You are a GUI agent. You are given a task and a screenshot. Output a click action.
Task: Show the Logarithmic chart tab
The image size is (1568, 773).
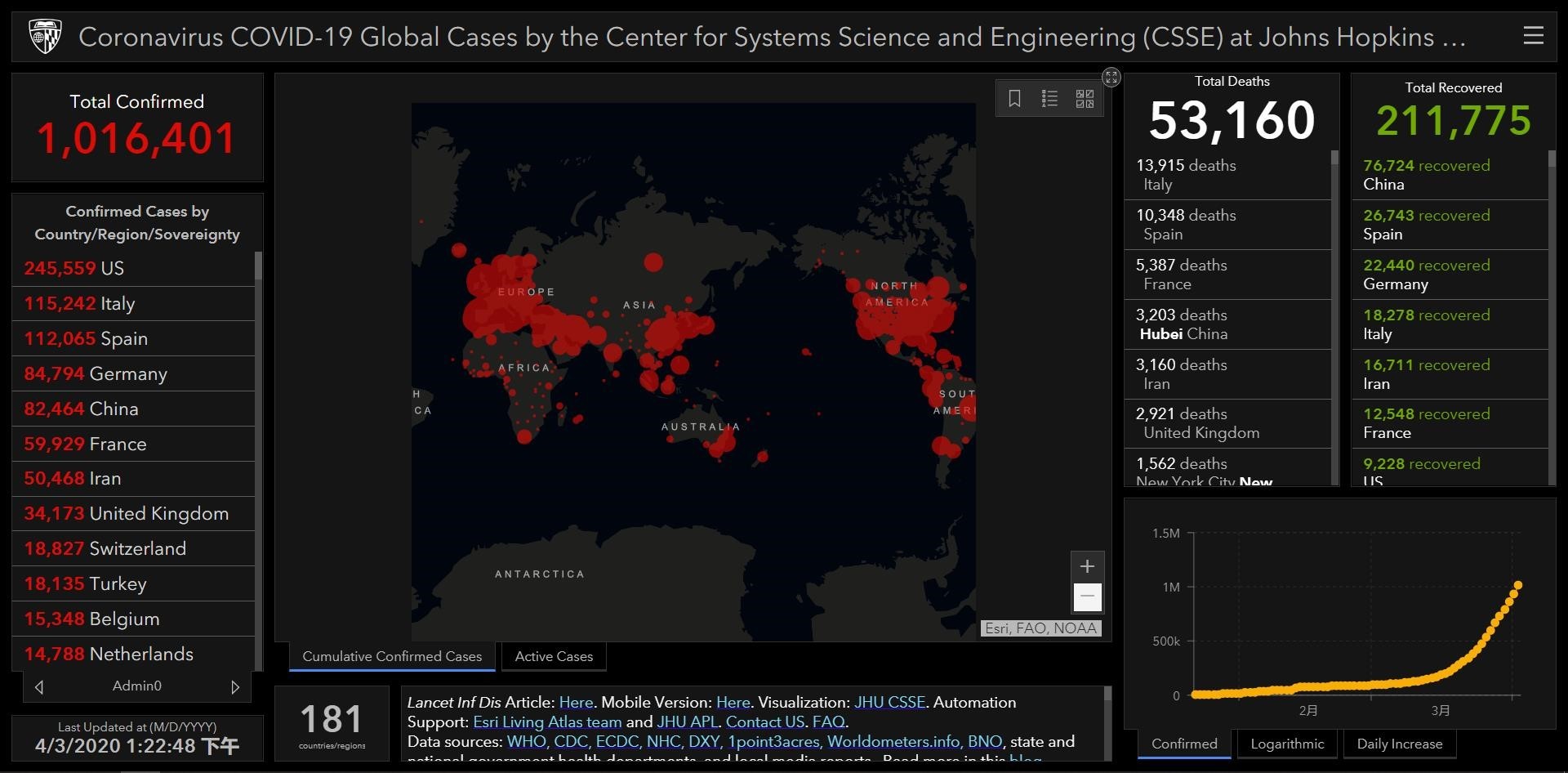pos(1287,744)
